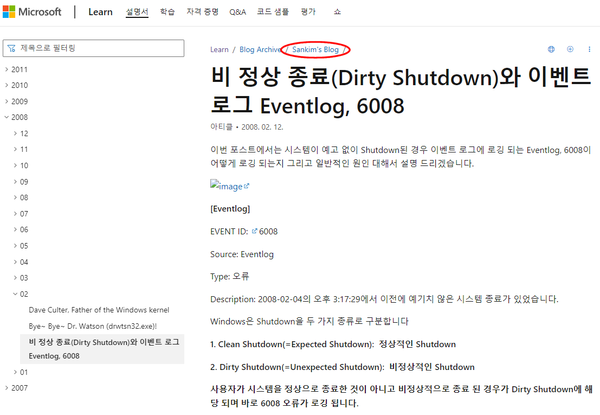Click the broken image placeholder link
Screen dimensions: 600x415
(x=229, y=185)
